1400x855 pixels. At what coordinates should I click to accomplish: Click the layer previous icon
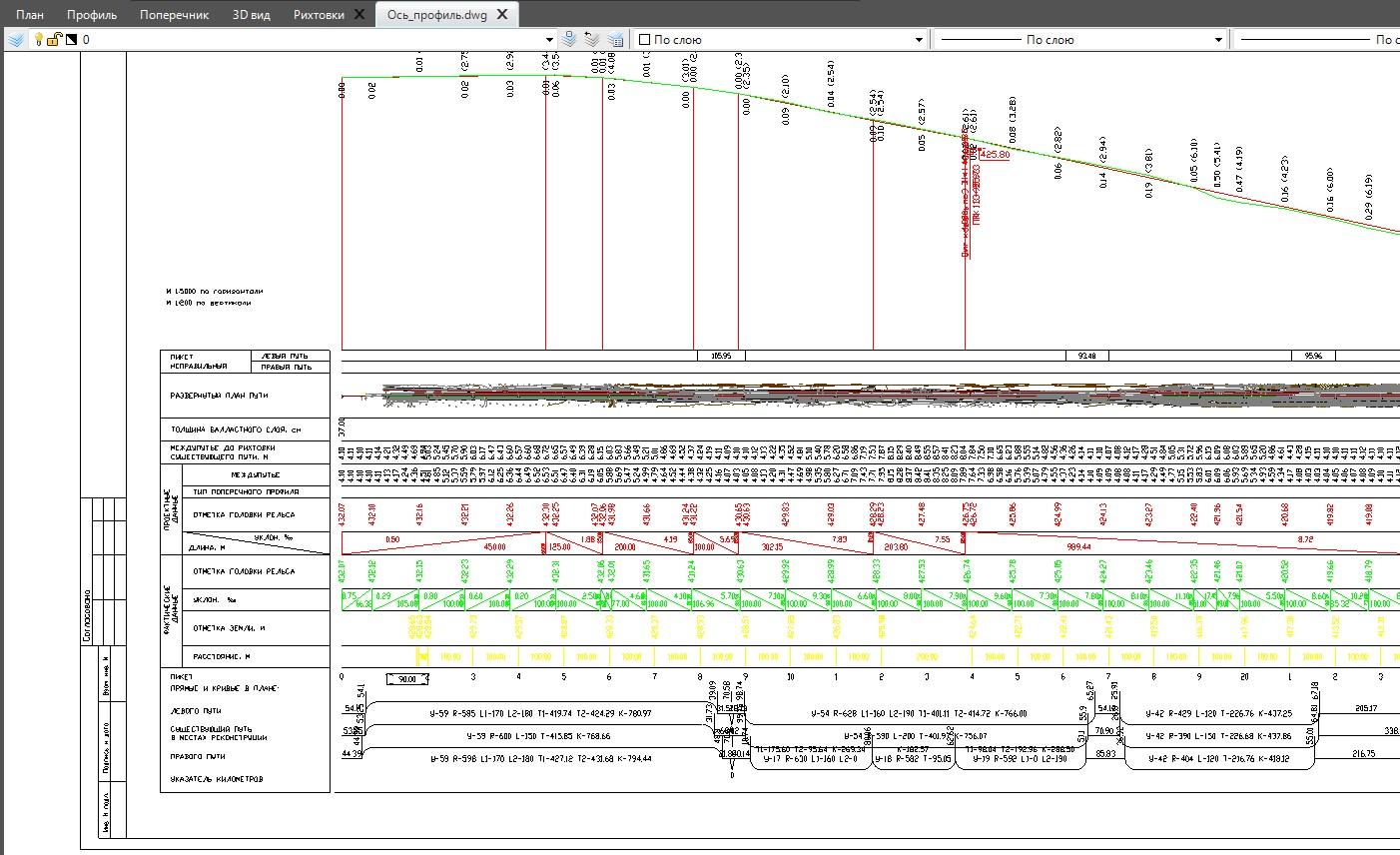pos(592,40)
